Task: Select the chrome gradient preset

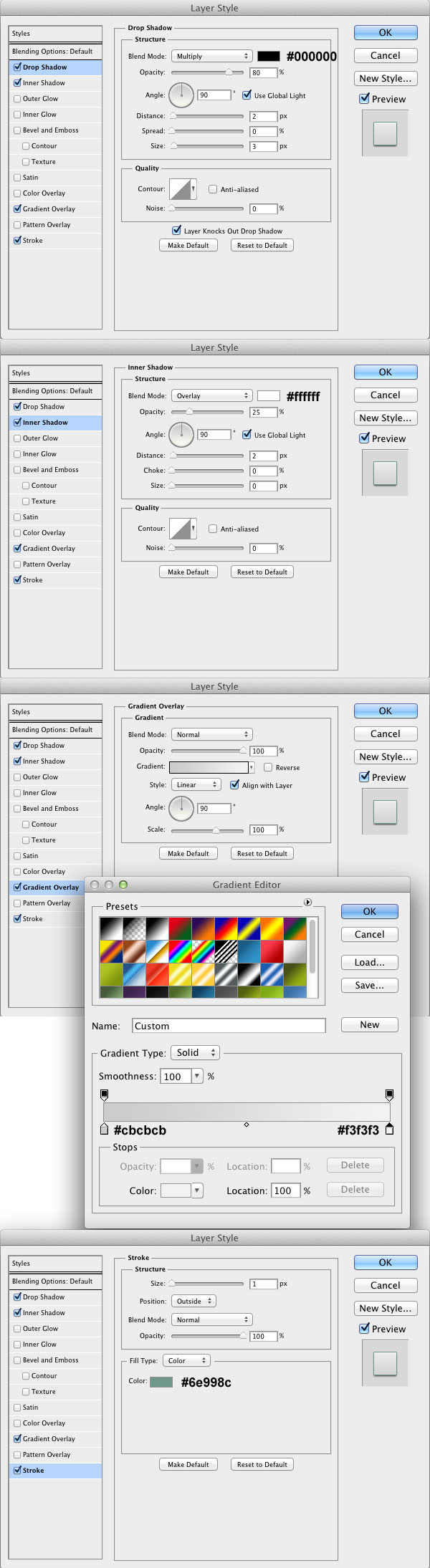Action: click(157, 951)
